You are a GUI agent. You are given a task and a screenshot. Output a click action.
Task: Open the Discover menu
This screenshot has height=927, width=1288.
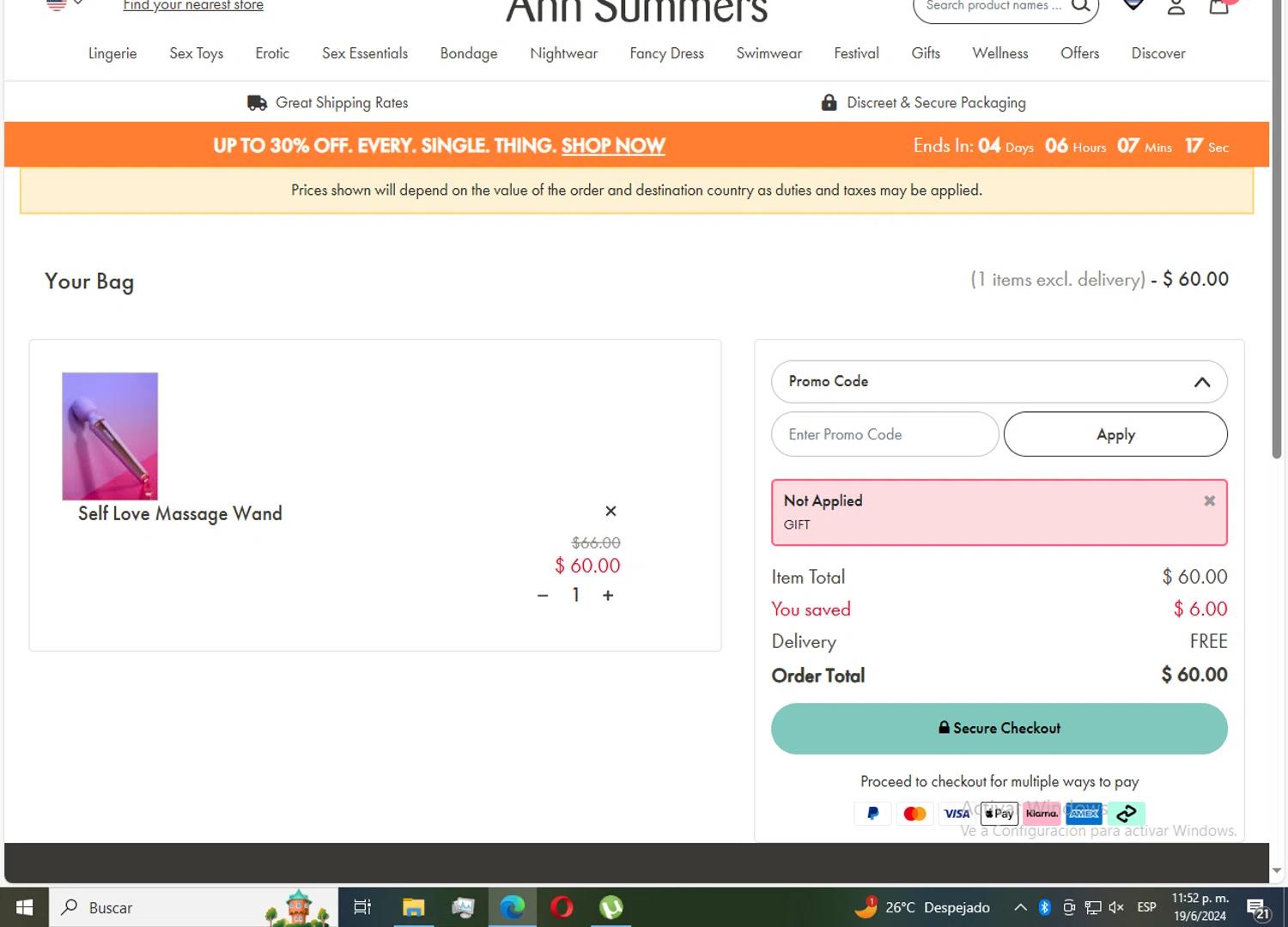pyautogui.click(x=1158, y=53)
